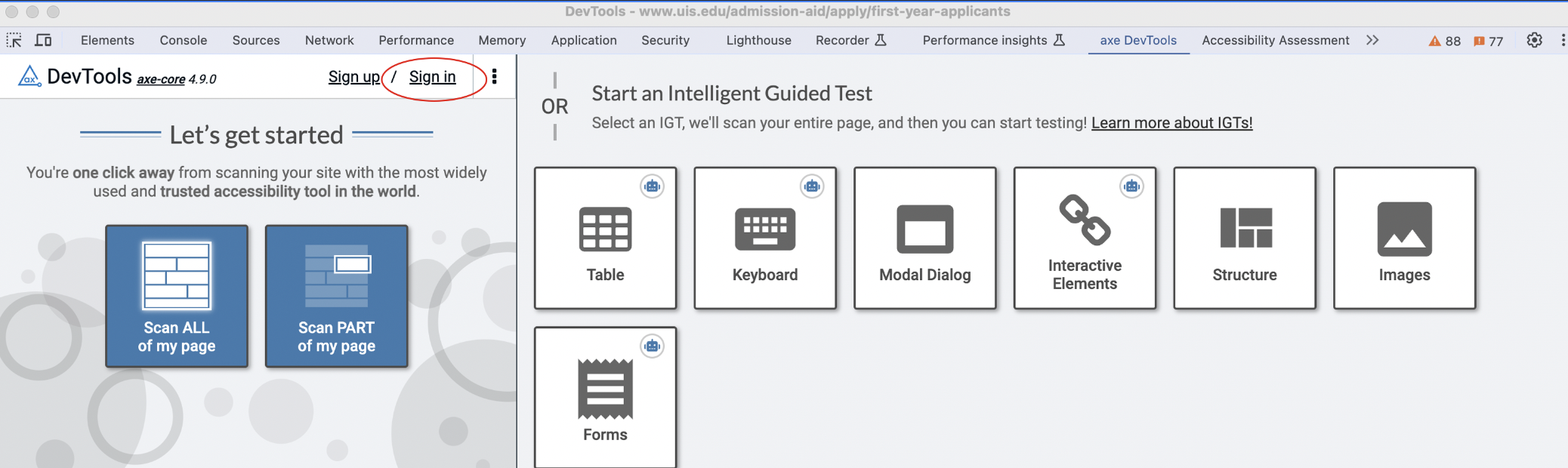
Task: Start the Forms guided test
Action: coord(605,398)
